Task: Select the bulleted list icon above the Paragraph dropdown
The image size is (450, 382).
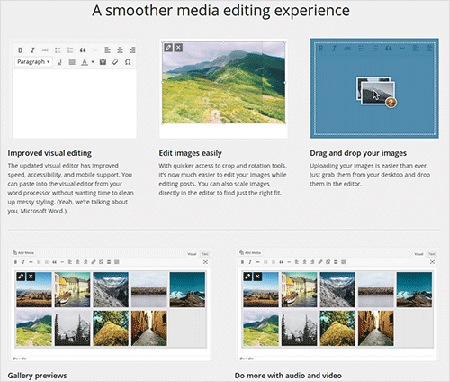Action: tap(58, 50)
